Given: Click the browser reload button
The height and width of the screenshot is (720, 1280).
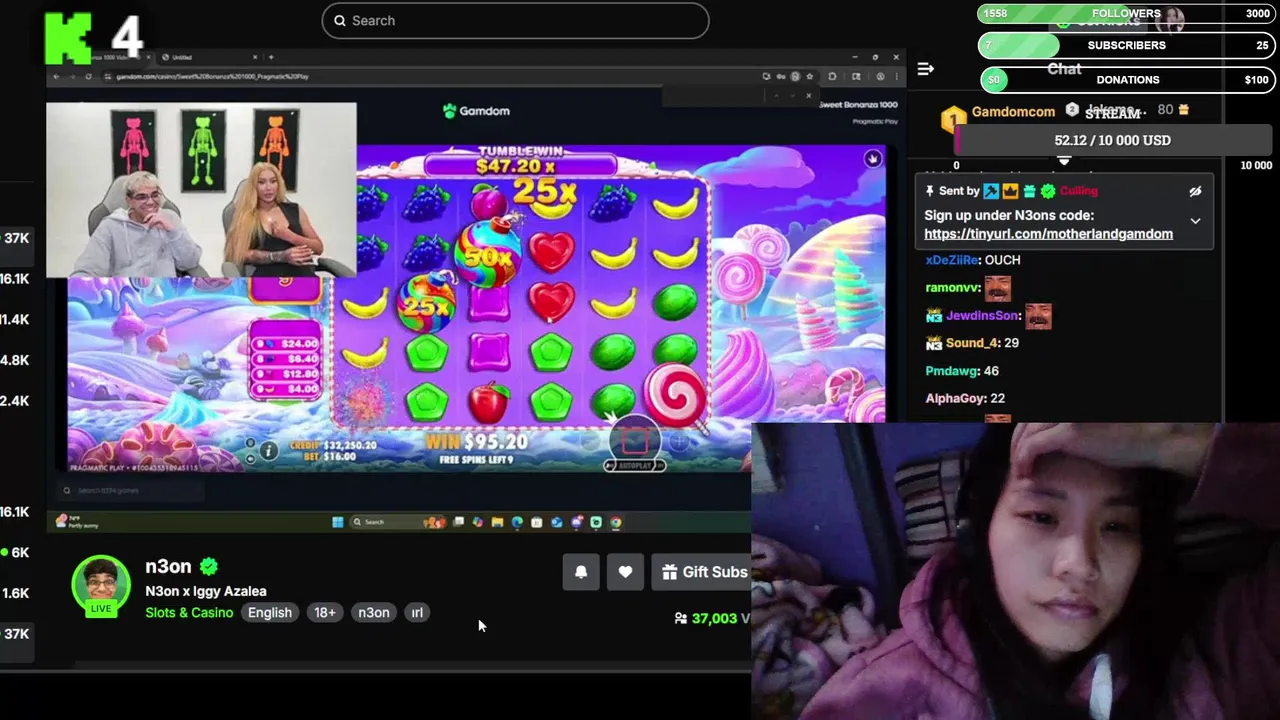Looking at the screenshot, I should click(88, 77).
